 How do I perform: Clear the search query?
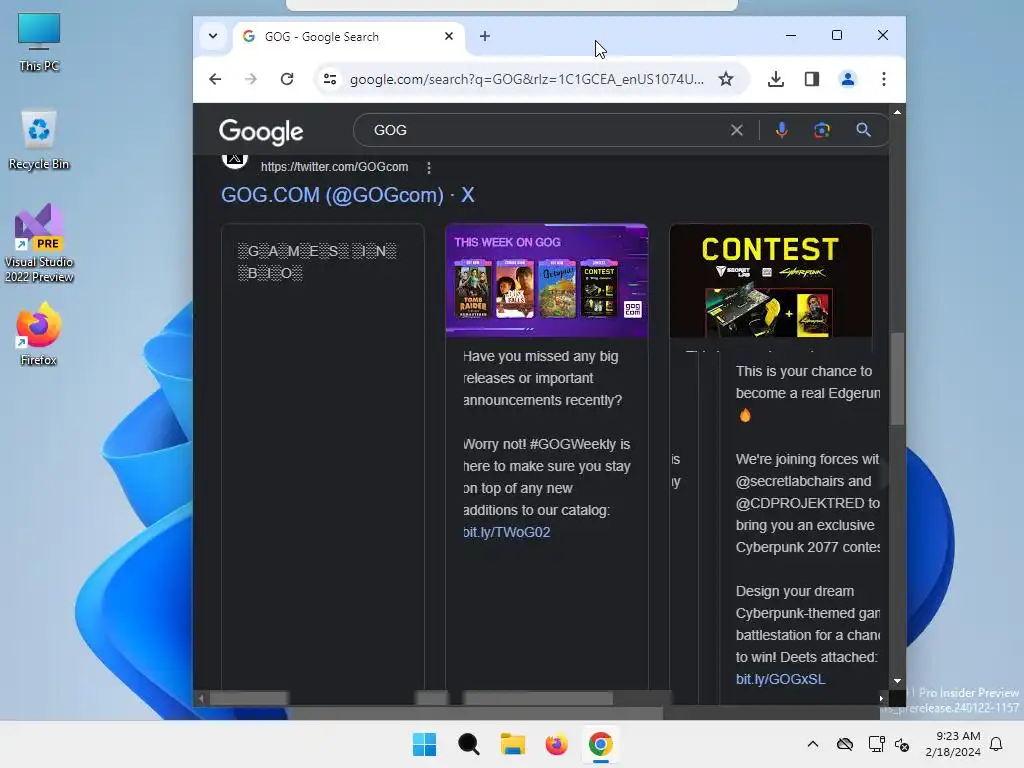(737, 130)
